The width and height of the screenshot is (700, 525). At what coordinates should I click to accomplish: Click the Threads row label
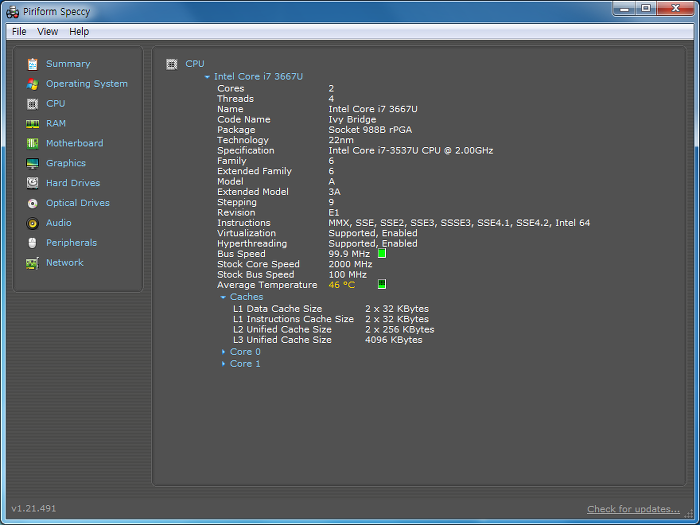point(235,99)
